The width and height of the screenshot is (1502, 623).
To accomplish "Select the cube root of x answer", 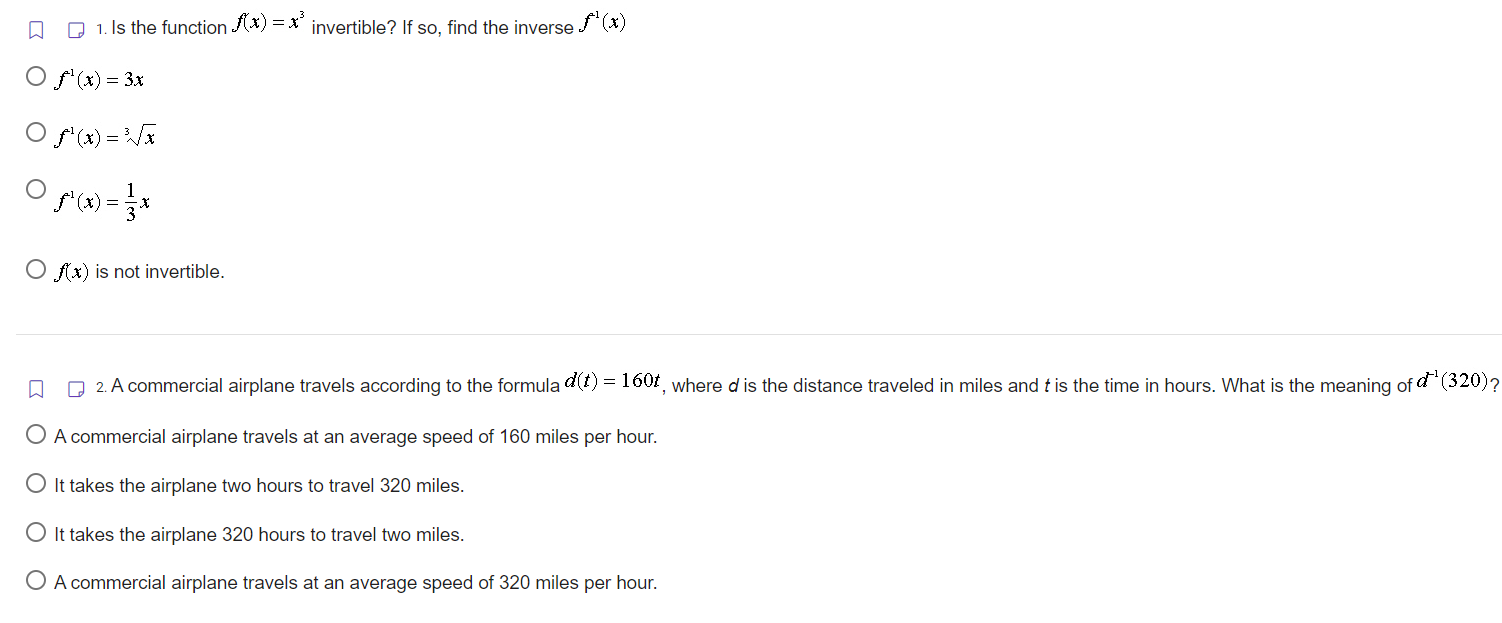I will (x=35, y=131).
